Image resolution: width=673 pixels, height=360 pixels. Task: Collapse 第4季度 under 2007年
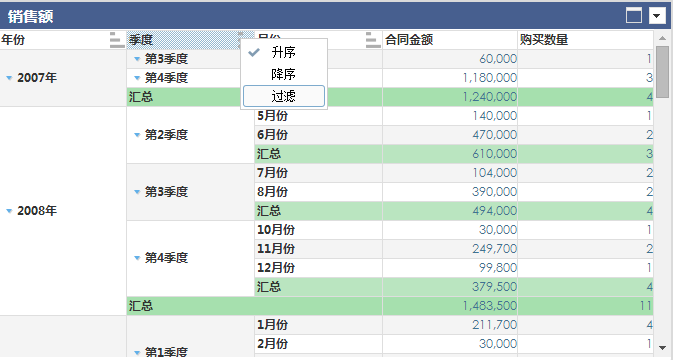point(137,78)
